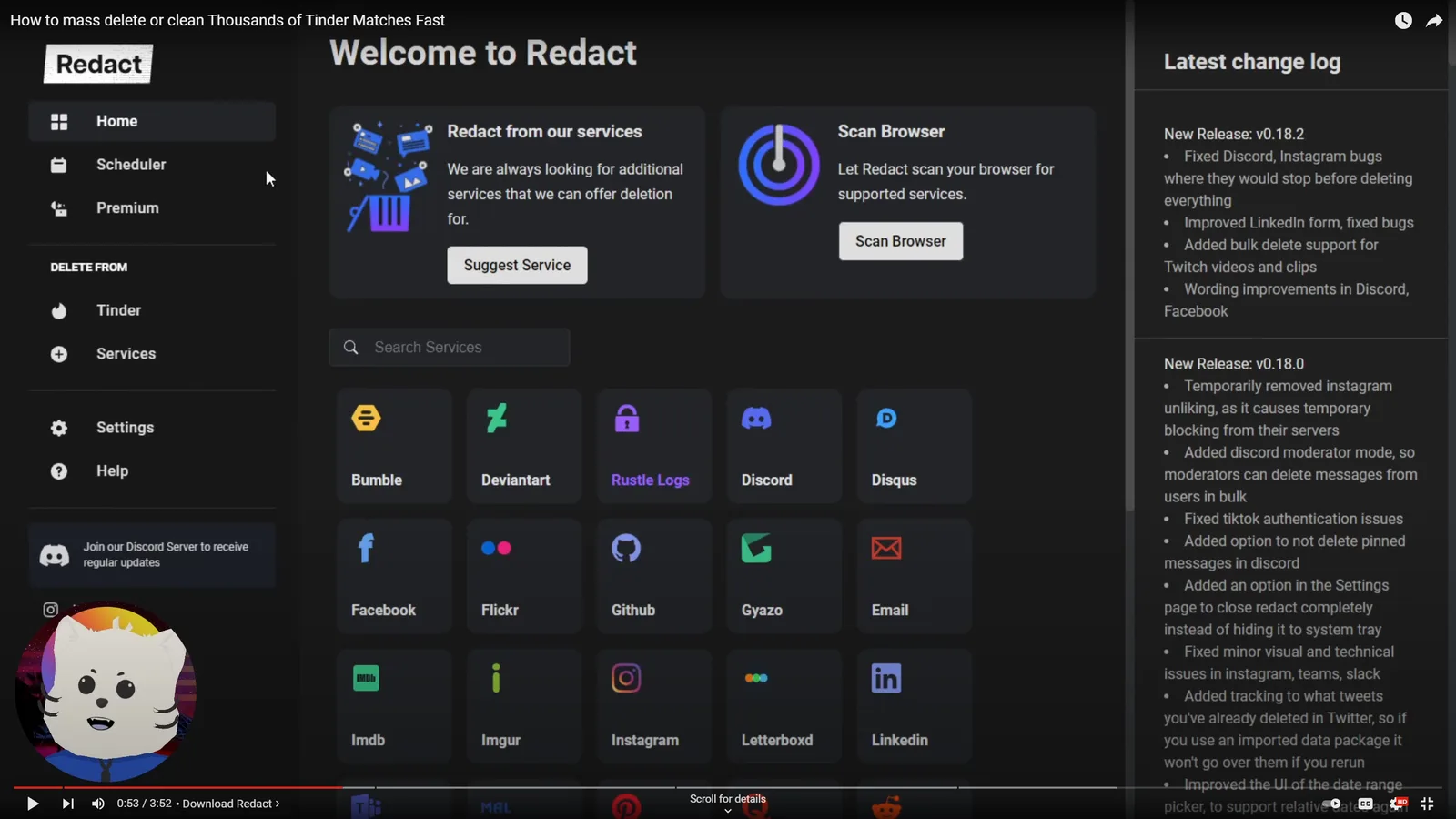1456x819 pixels.
Task: Open the Discord service card
Action: 784,446
